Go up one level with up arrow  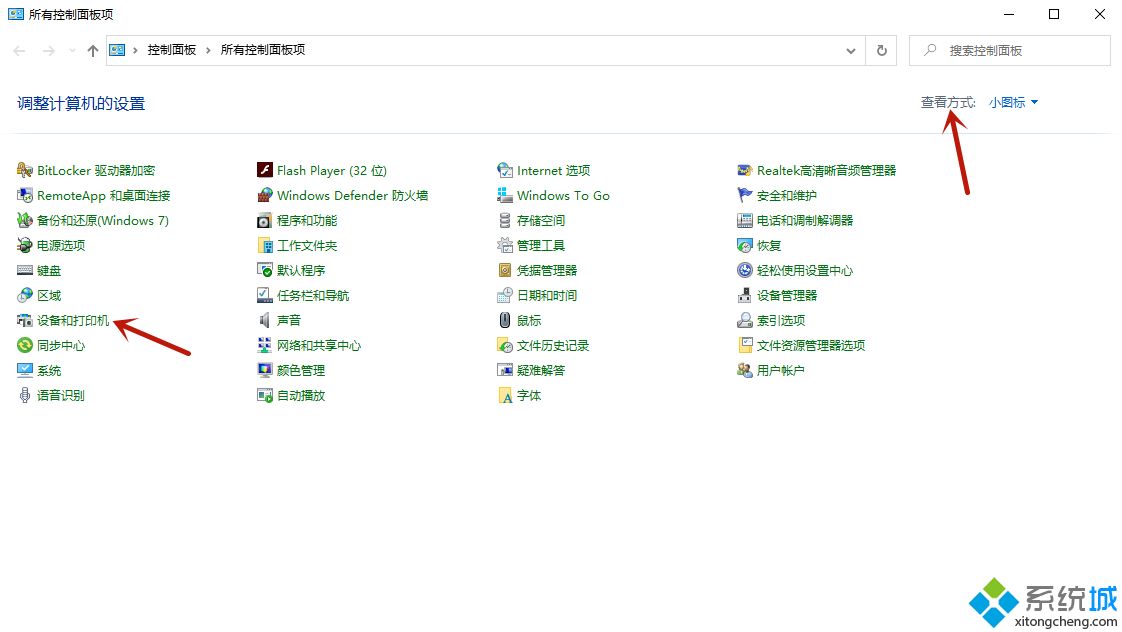(93, 50)
